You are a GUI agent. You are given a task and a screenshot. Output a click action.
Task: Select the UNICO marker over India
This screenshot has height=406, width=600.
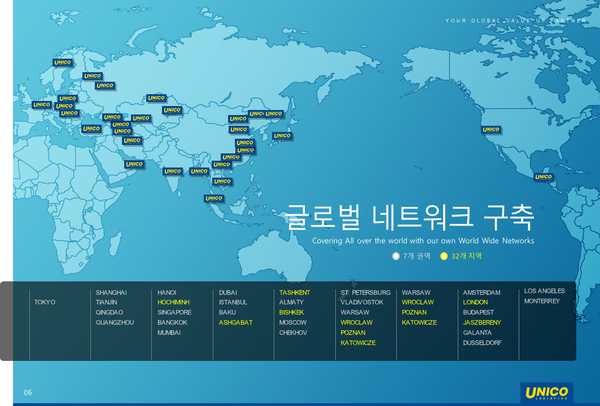[x=172, y=171]
